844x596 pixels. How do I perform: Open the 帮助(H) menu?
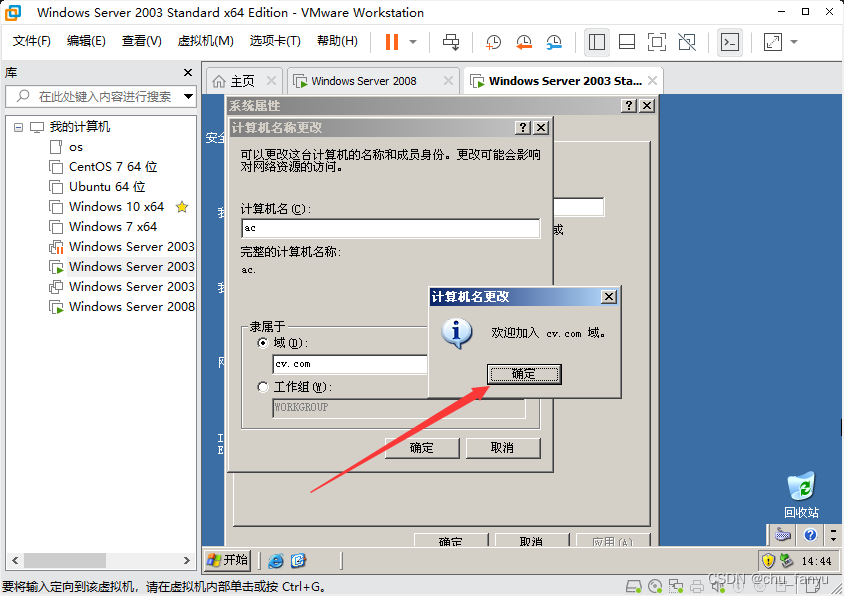(337, 41)
